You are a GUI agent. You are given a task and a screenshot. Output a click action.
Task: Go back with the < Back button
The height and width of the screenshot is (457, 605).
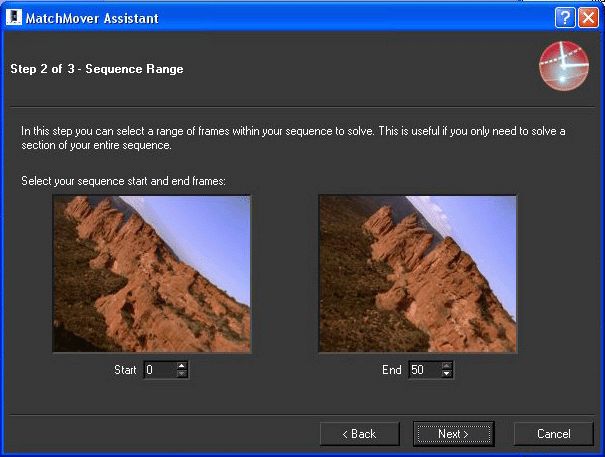[360, 434]
